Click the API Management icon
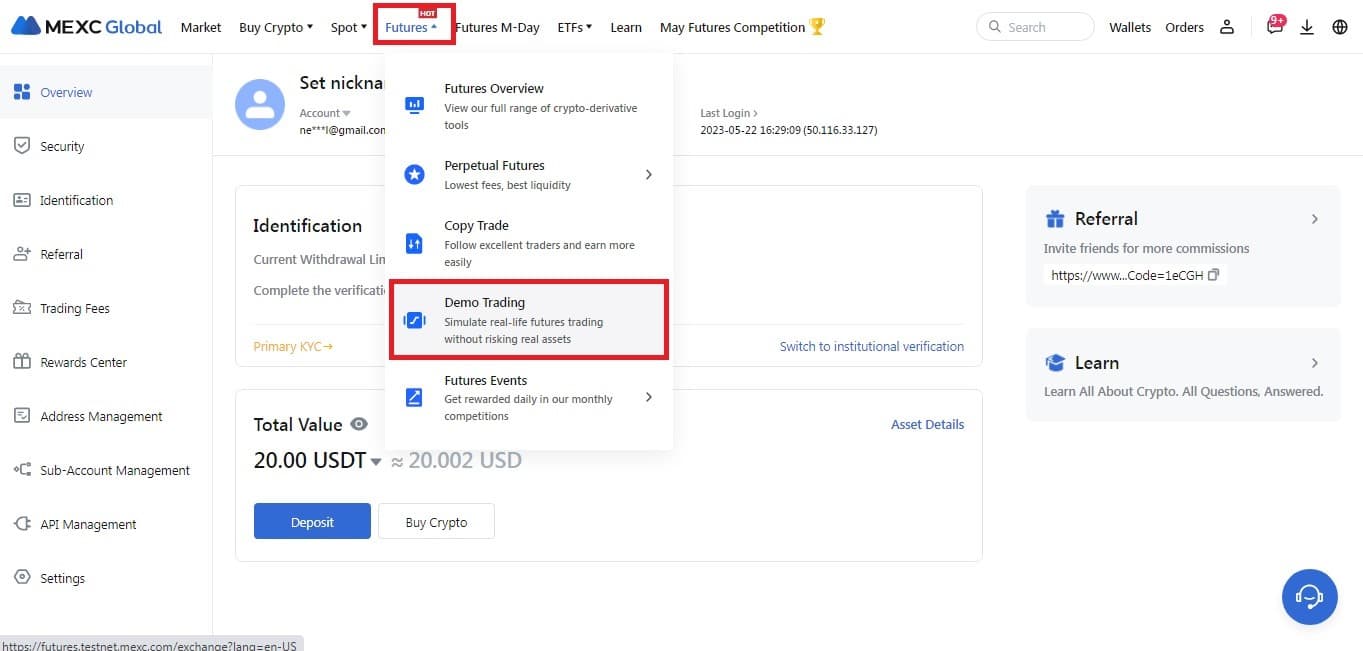This screenshot has width=1363, height=651. 22,524
